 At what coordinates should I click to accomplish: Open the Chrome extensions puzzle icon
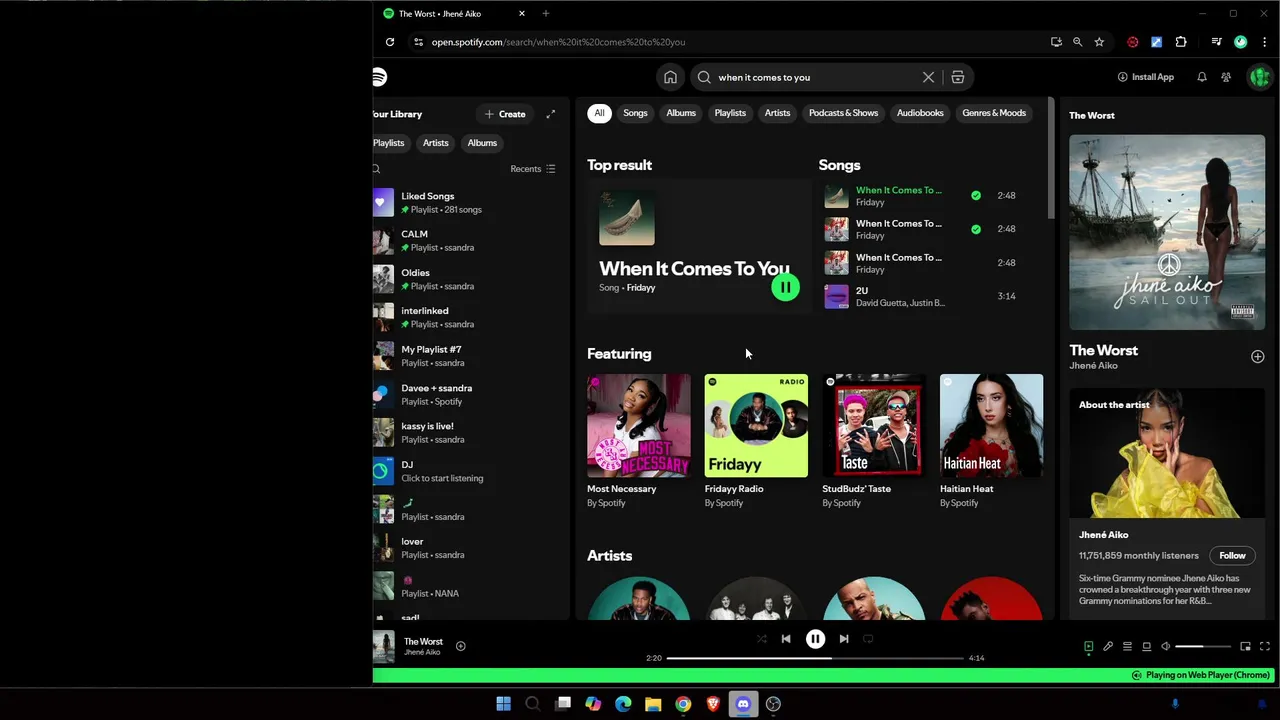[1181, 42]
